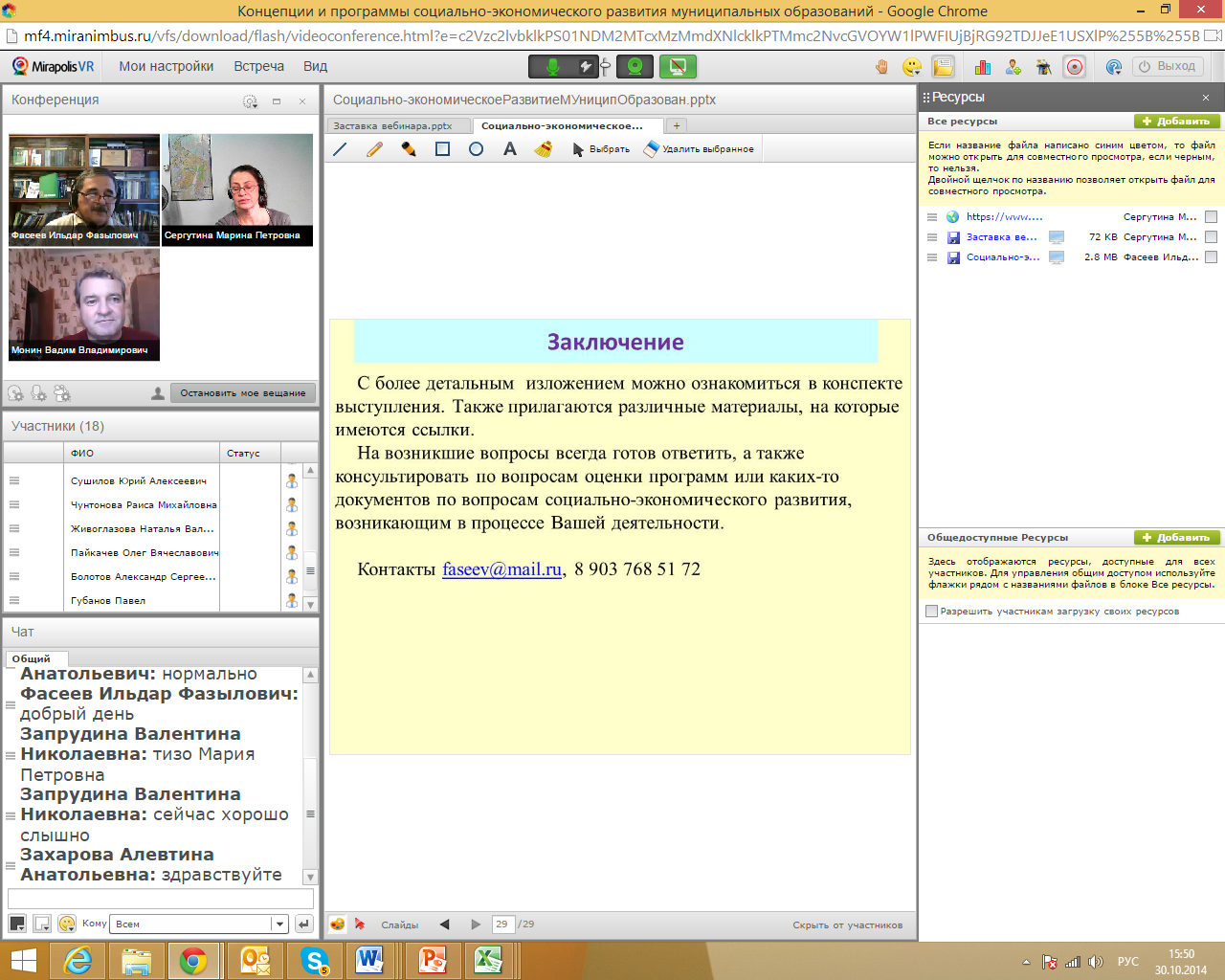Click the microphone button in top toolbar

click(x=552, y=66)
